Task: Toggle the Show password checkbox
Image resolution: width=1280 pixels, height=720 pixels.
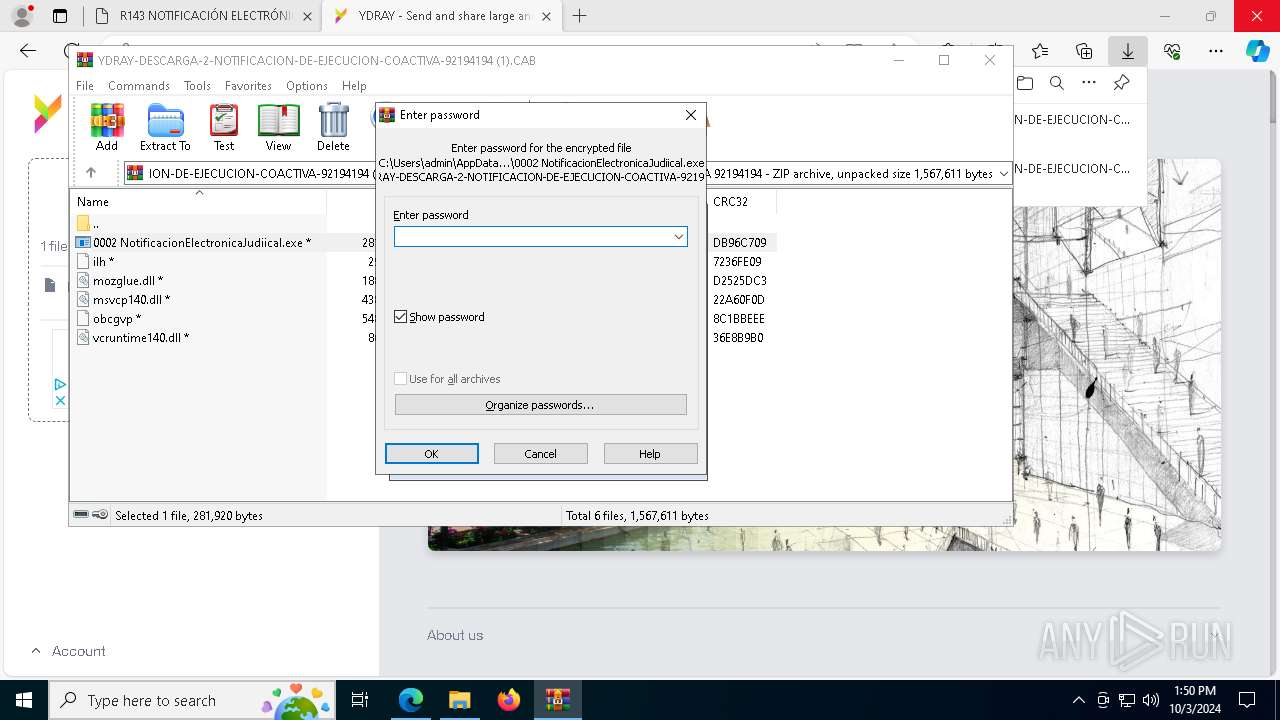Action: pos(401,317)
